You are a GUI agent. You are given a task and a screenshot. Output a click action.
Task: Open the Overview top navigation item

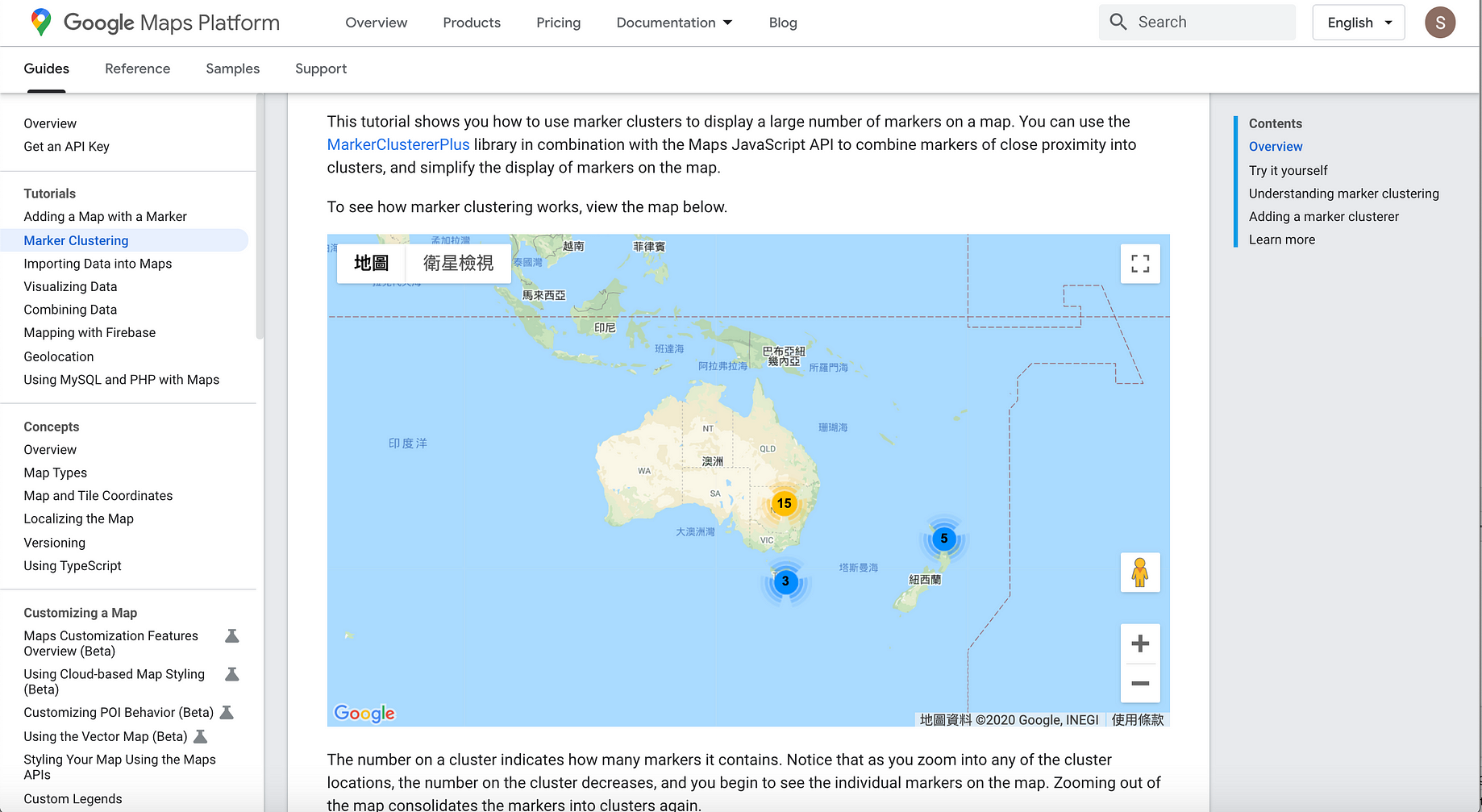tap(377, 23)
